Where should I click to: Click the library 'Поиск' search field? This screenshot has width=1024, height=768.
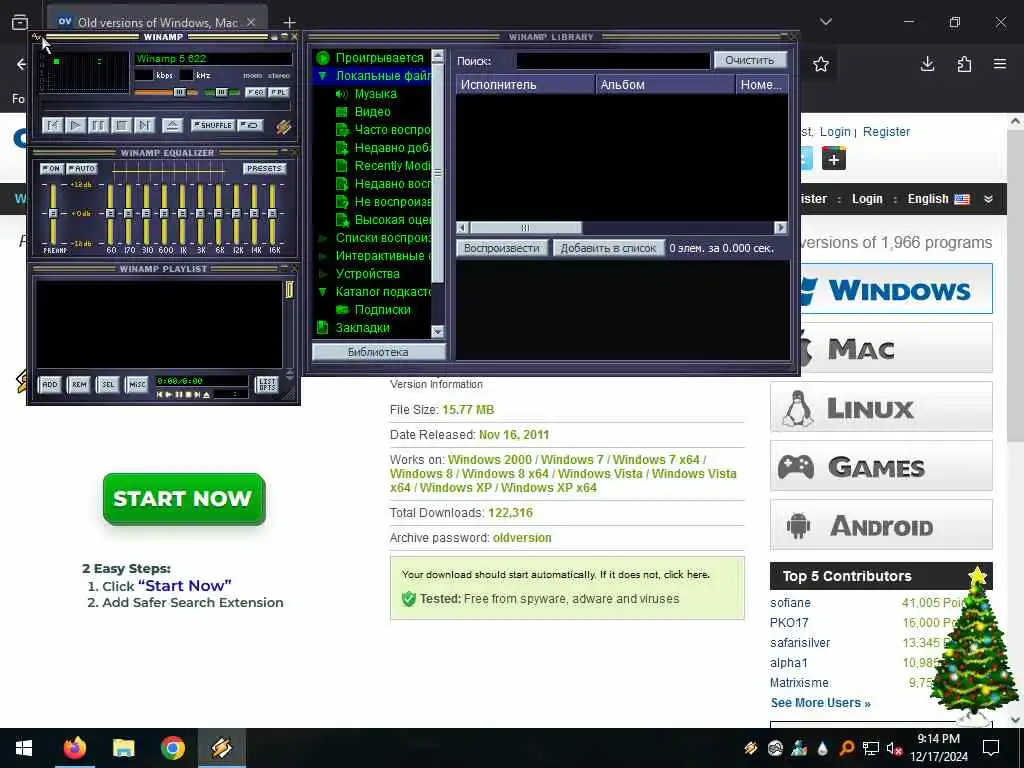point(613,61)
